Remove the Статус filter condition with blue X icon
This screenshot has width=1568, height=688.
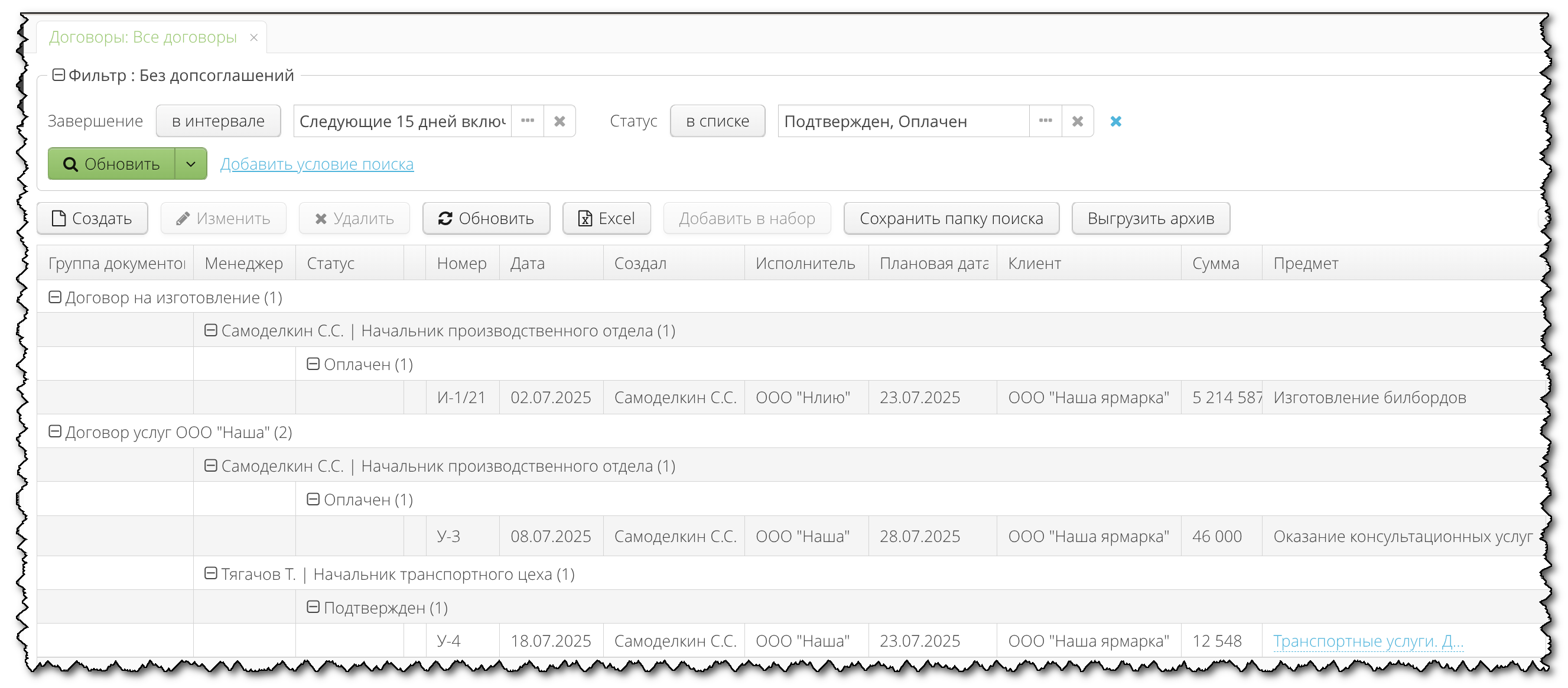[x=1117, y=121]
